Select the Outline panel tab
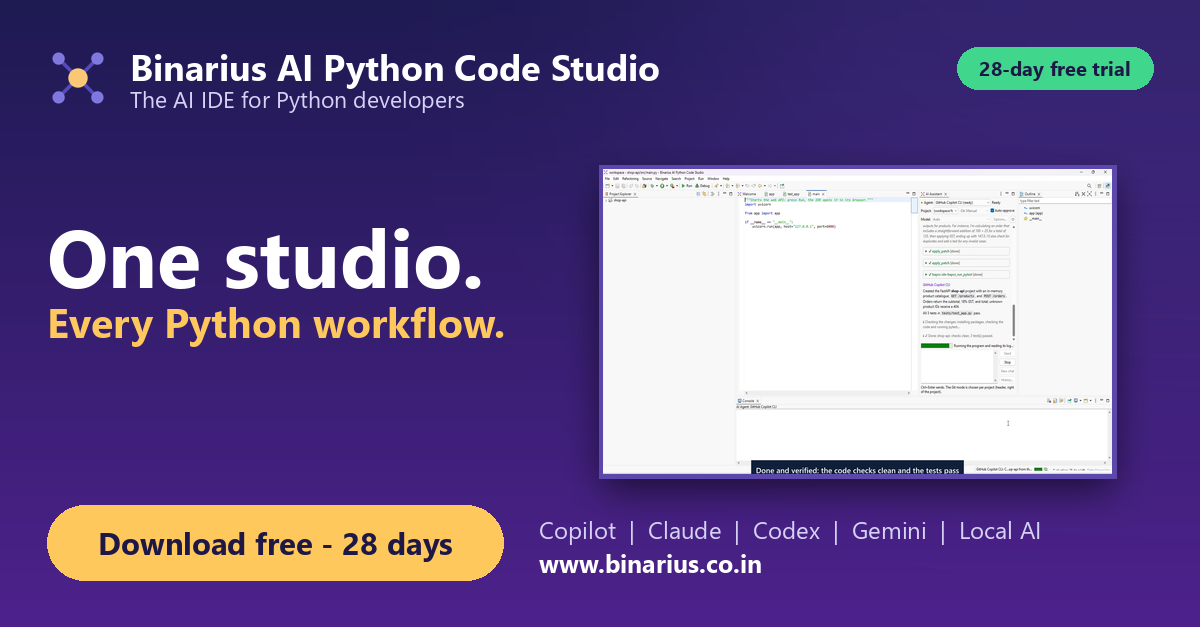 tap(1030, 194)
